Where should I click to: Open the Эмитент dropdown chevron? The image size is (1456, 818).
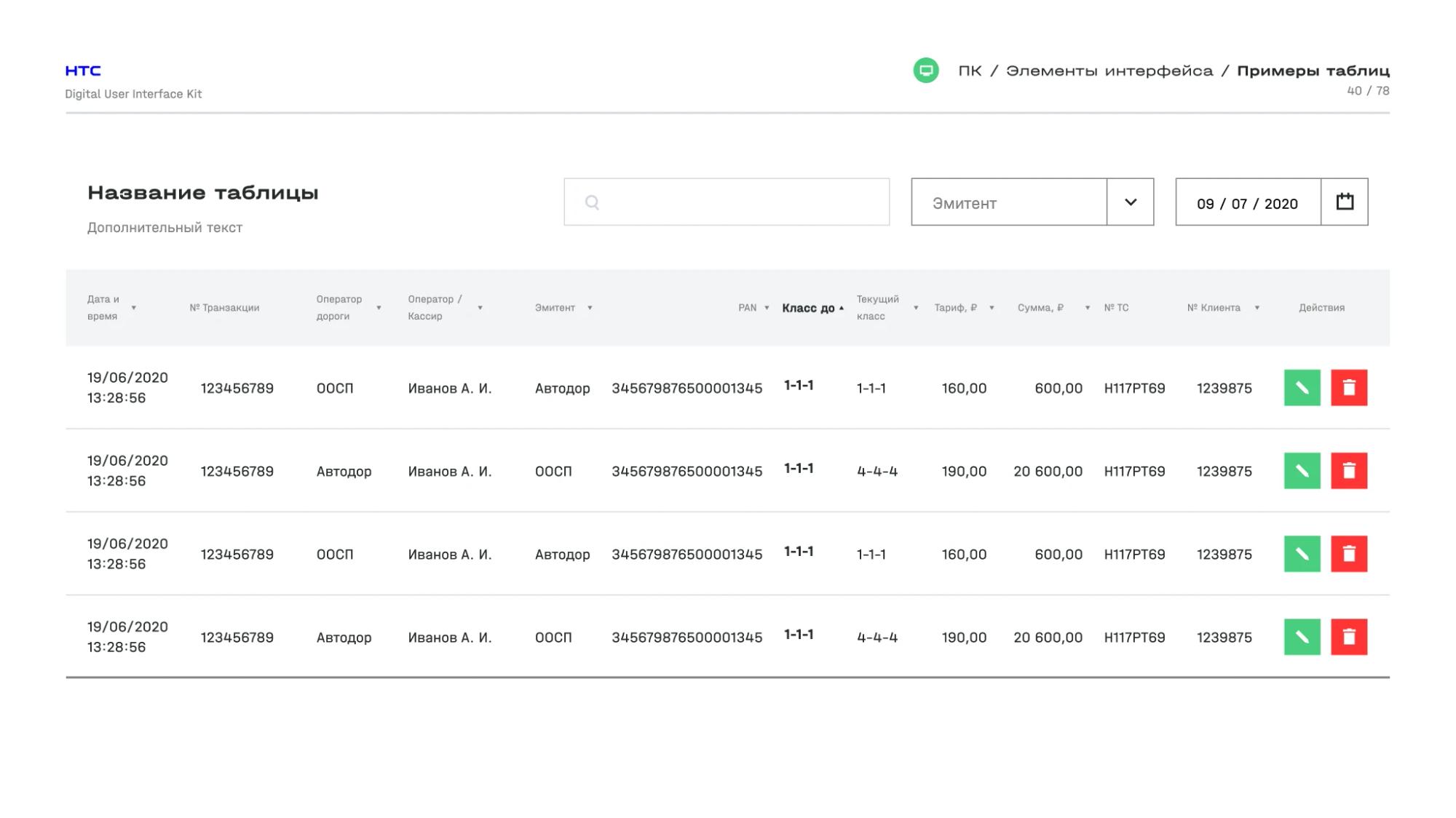(1130, 202)
